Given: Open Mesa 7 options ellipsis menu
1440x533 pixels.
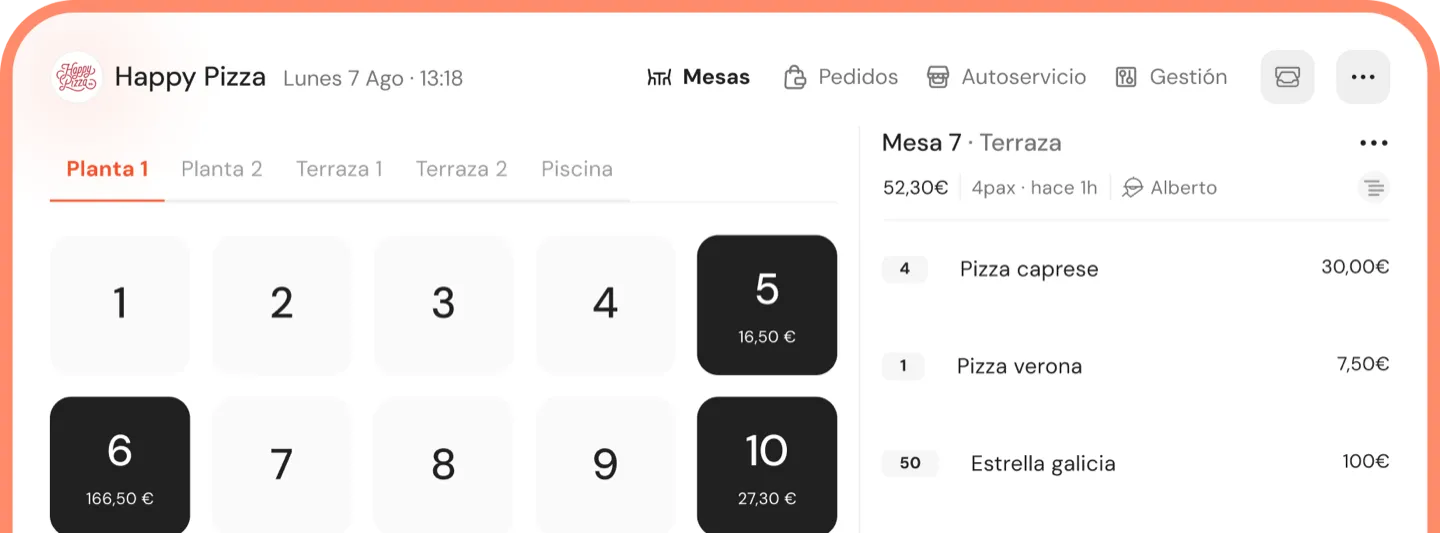Looking at the screenshot, I should [x=1374, y=144].
